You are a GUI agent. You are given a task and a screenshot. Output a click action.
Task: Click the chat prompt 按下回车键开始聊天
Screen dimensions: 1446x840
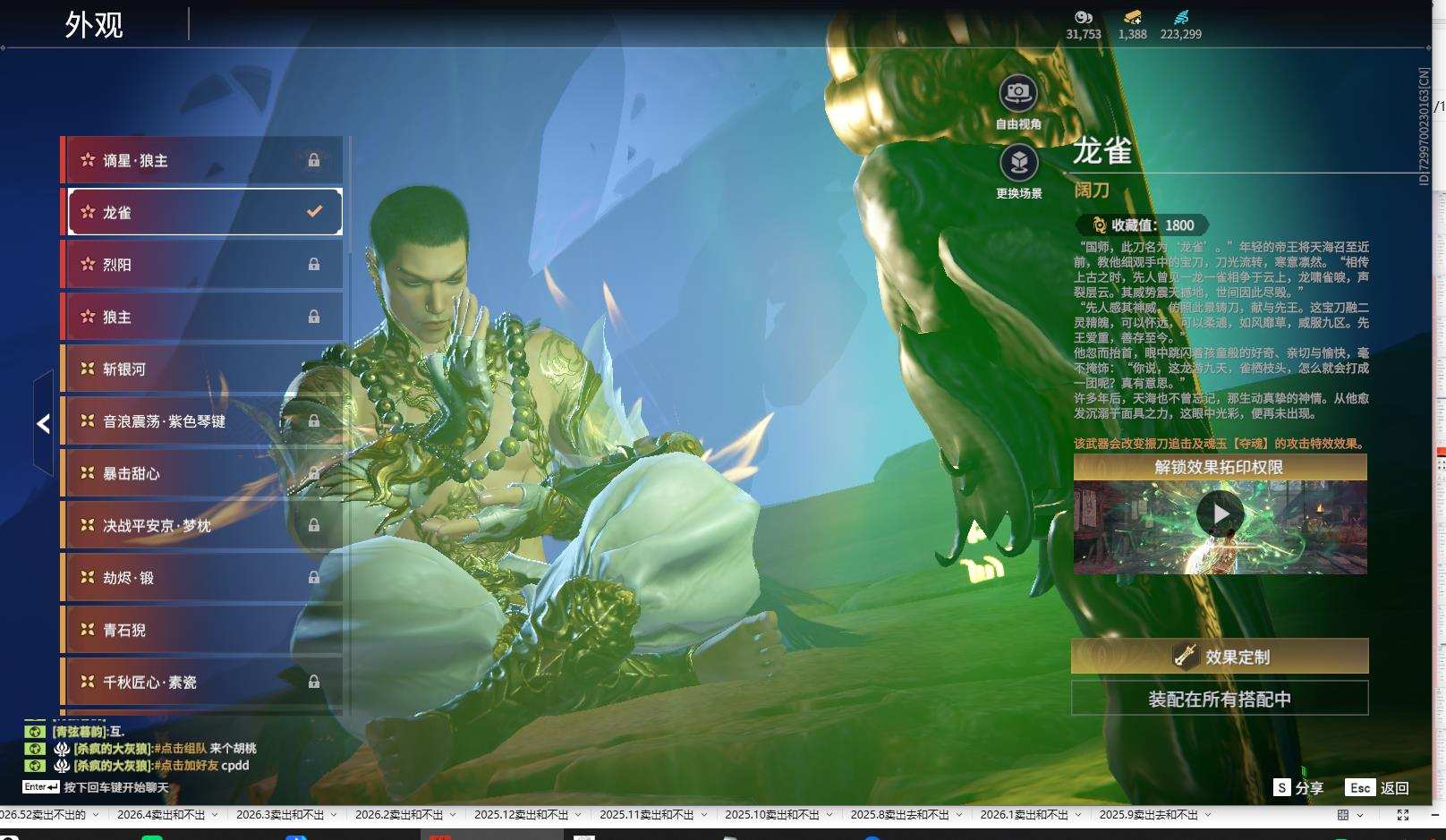click(x=116, y=787)
